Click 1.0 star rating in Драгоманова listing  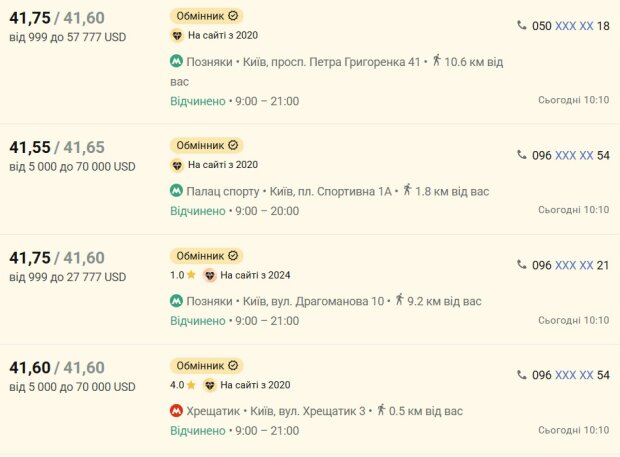click(x=183, y=275)
